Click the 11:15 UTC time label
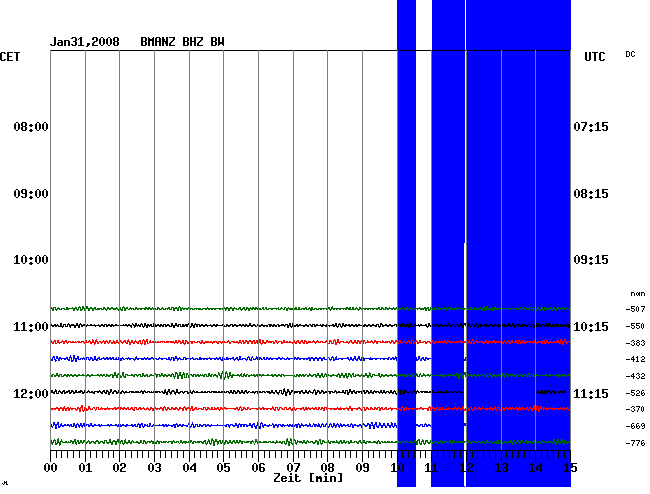 [x=591, y=393]
